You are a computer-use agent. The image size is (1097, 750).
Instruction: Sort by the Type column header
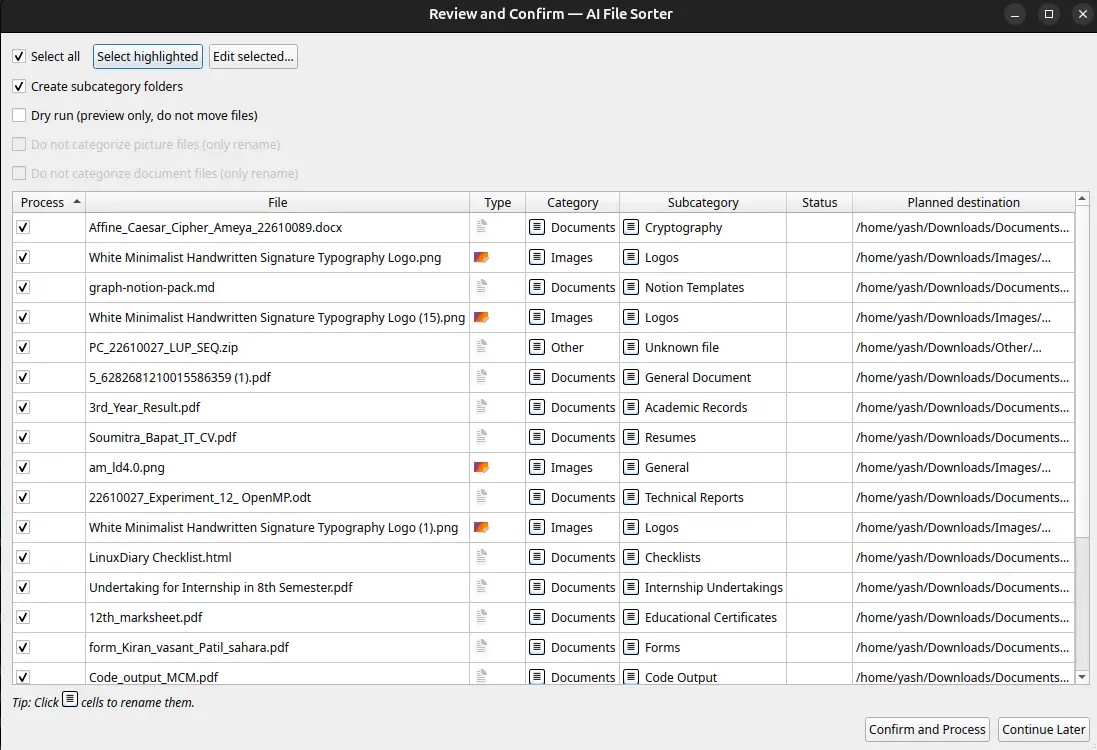point(497,202)
